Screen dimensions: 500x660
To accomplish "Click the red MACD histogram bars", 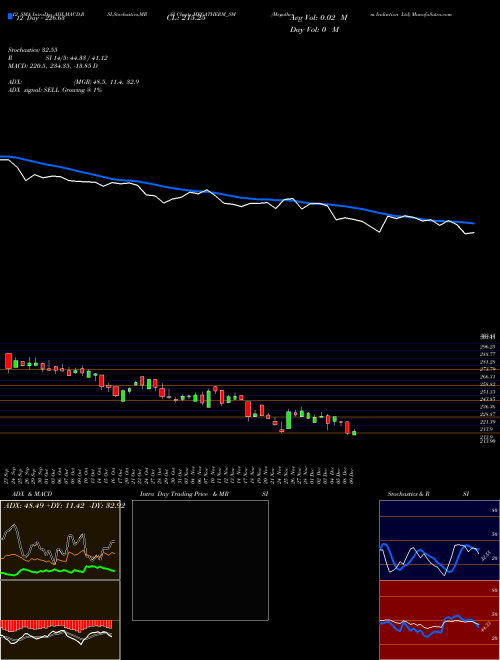I will coord(56,625).
